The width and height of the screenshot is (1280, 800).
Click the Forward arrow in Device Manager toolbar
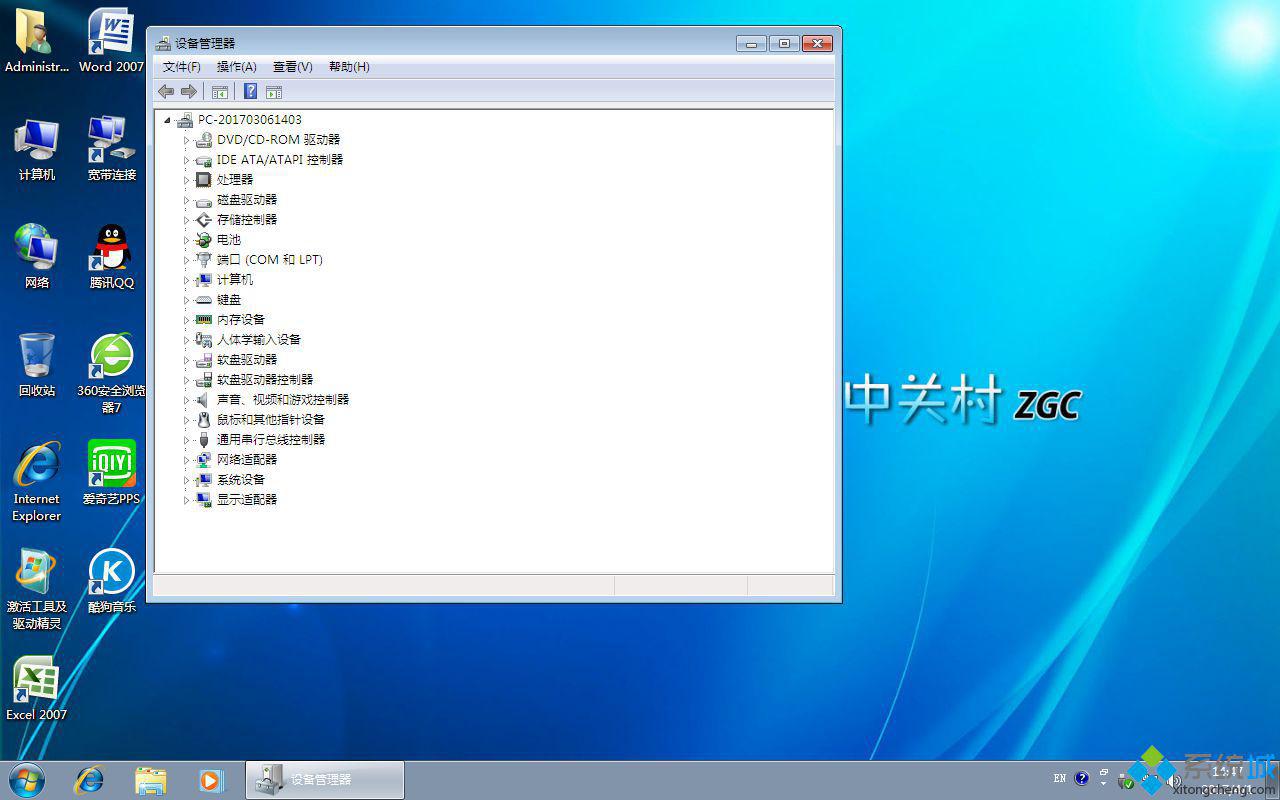(x=188, y=92)
